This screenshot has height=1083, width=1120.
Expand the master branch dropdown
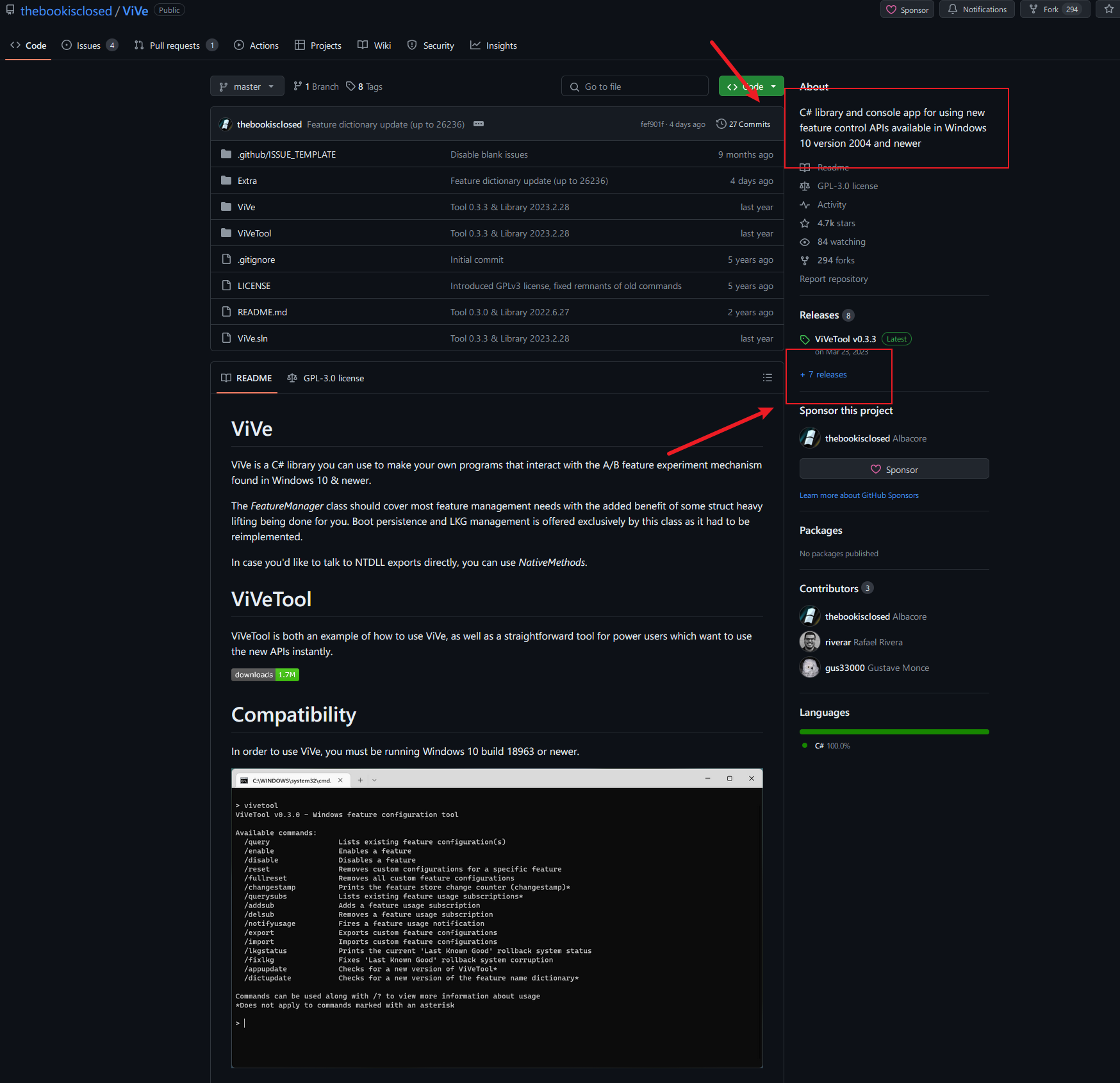coord(247,87)
